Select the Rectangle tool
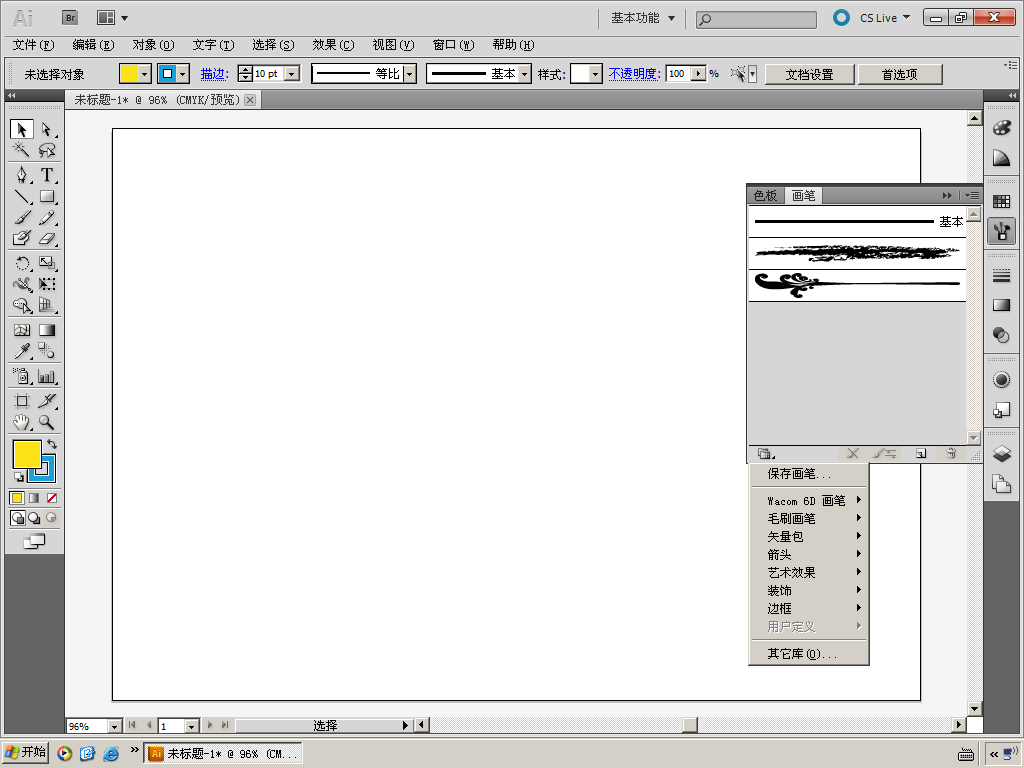 [46, 196]
